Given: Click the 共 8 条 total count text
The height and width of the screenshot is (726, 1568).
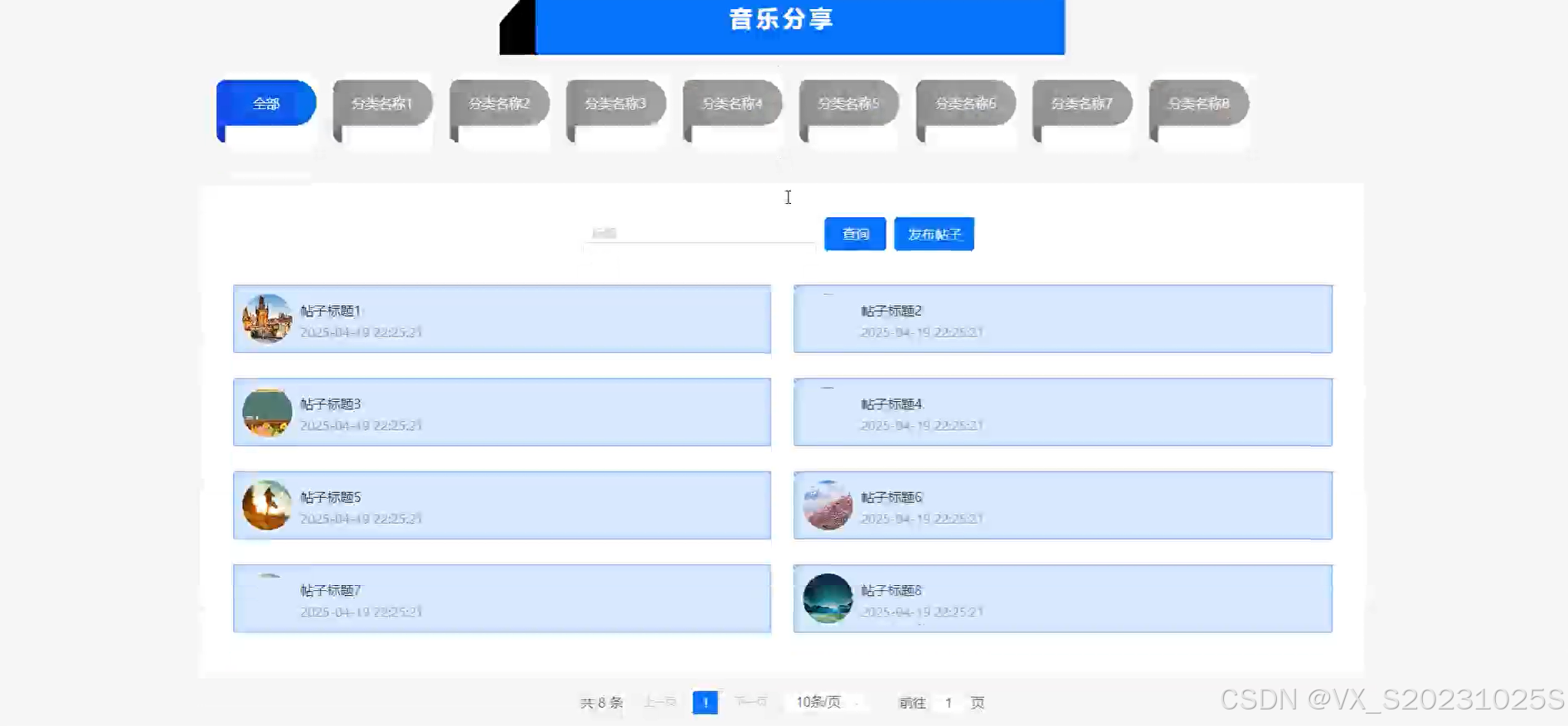Looking at the screenshot, I should 601,703.
